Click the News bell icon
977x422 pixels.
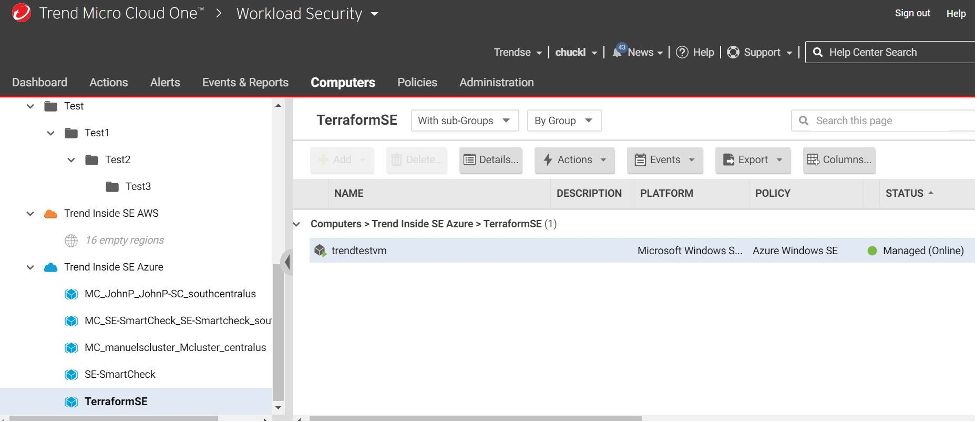(x=619, y=51)
